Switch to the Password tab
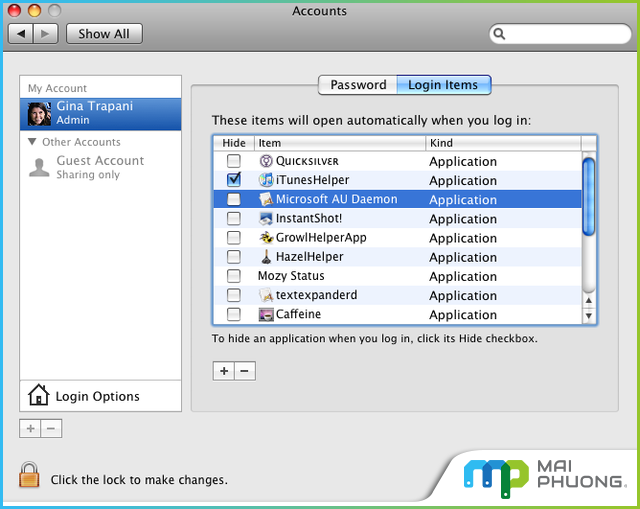This screenshot has height=509, width=640. click(358, 84)
